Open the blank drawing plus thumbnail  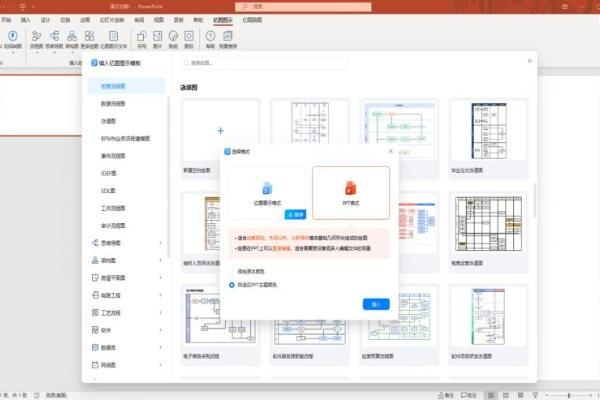click(x=220, y=131)
